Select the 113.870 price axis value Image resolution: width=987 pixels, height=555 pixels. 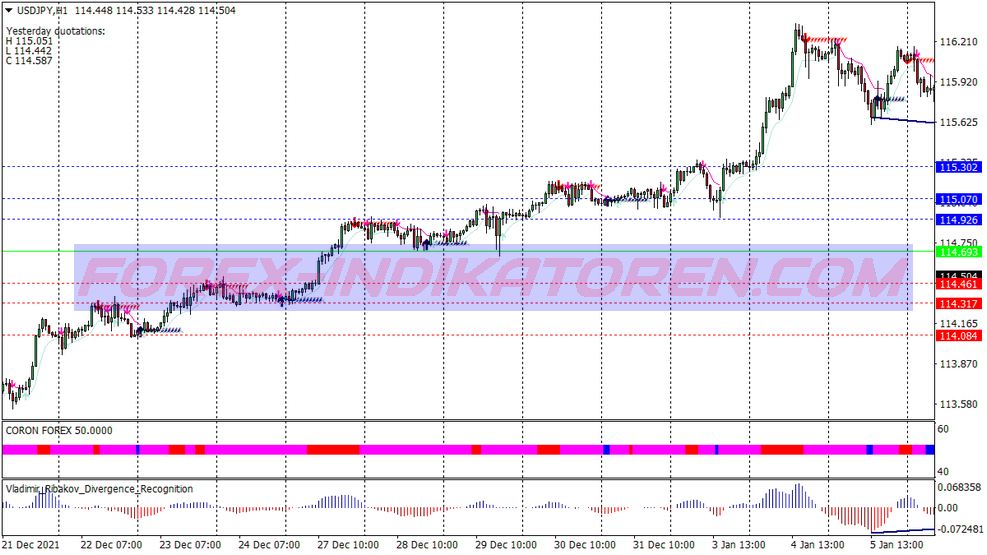(x=959, y=364)
